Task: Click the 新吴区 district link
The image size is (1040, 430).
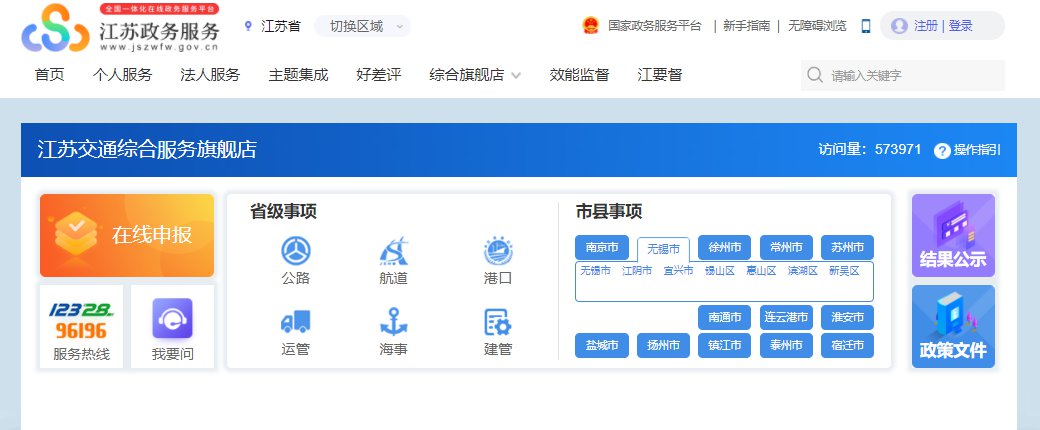Action: (844, 271)
